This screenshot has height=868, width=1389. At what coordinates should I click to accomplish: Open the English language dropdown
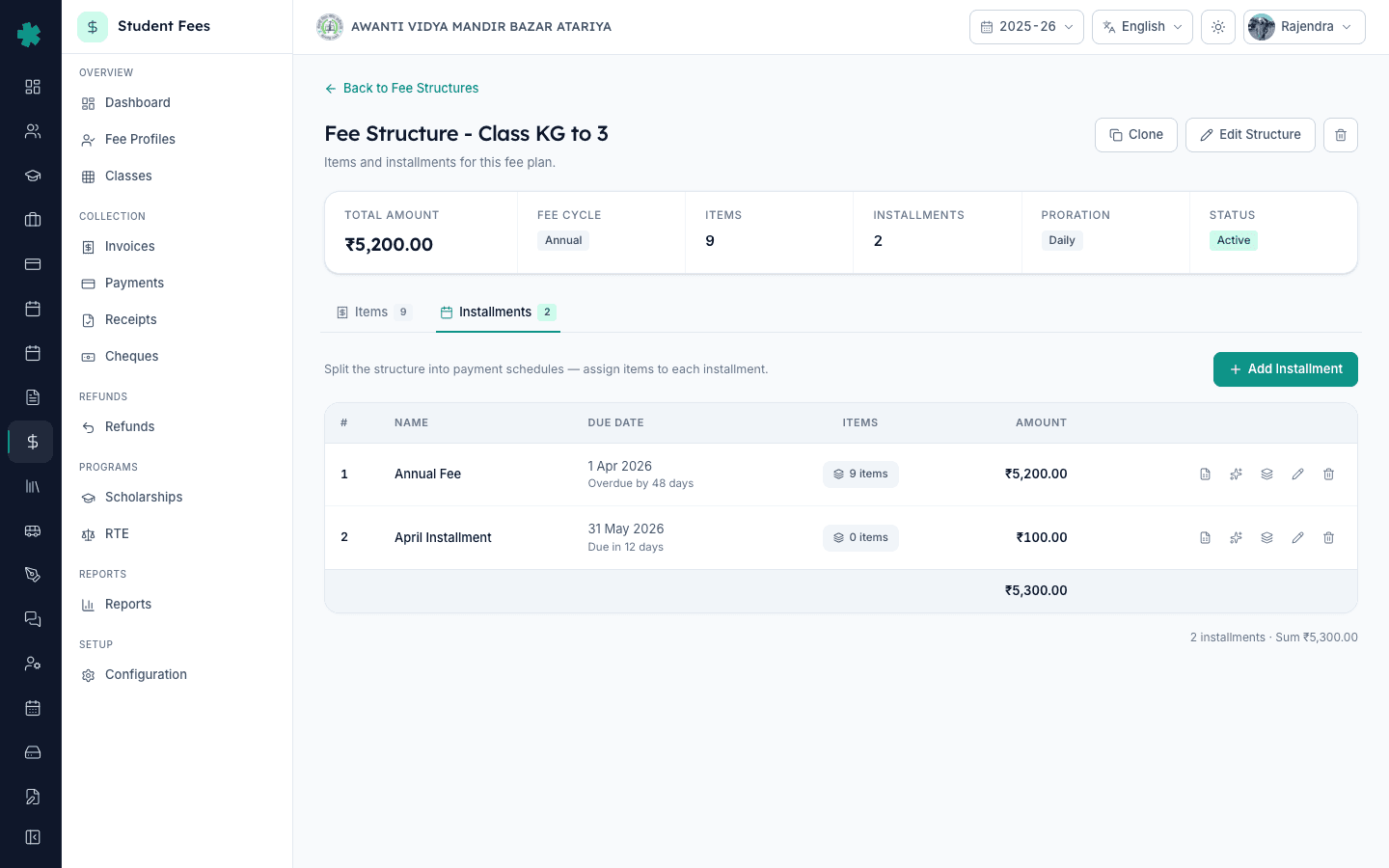pyautogui.click(x=1142, y=27)
